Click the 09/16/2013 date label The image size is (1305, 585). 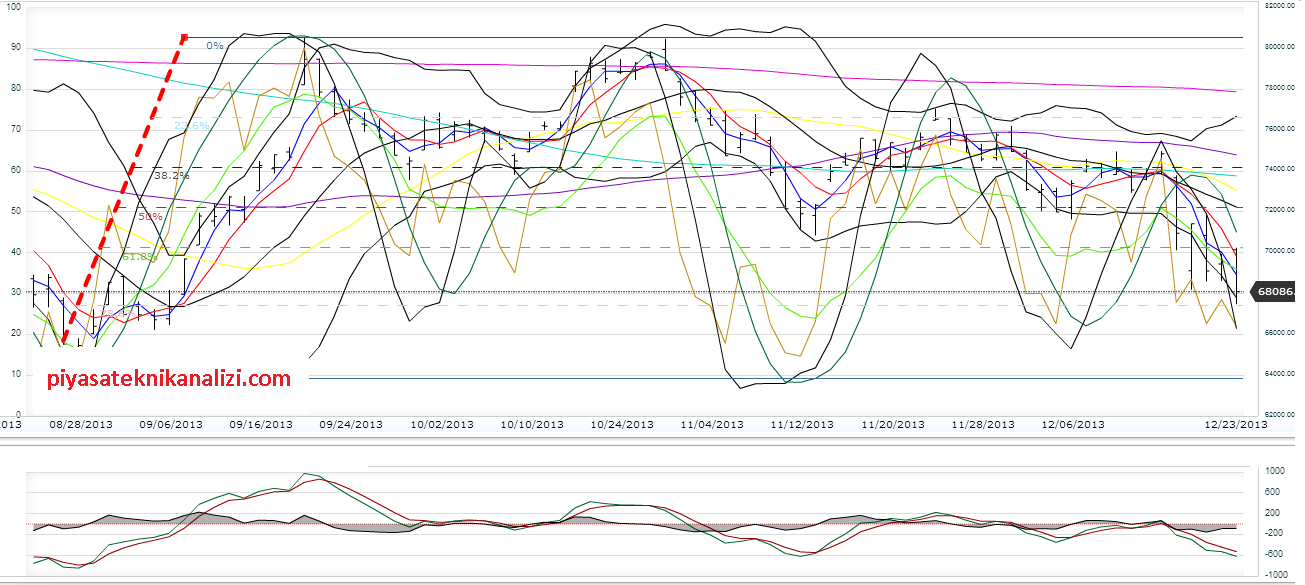tap(260, 424)
